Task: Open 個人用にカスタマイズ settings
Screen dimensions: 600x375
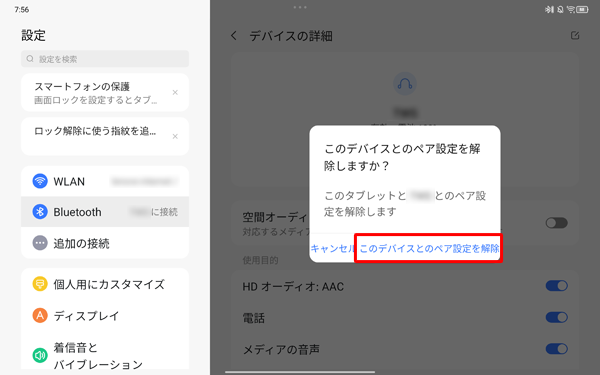Action: pos(105,284)
